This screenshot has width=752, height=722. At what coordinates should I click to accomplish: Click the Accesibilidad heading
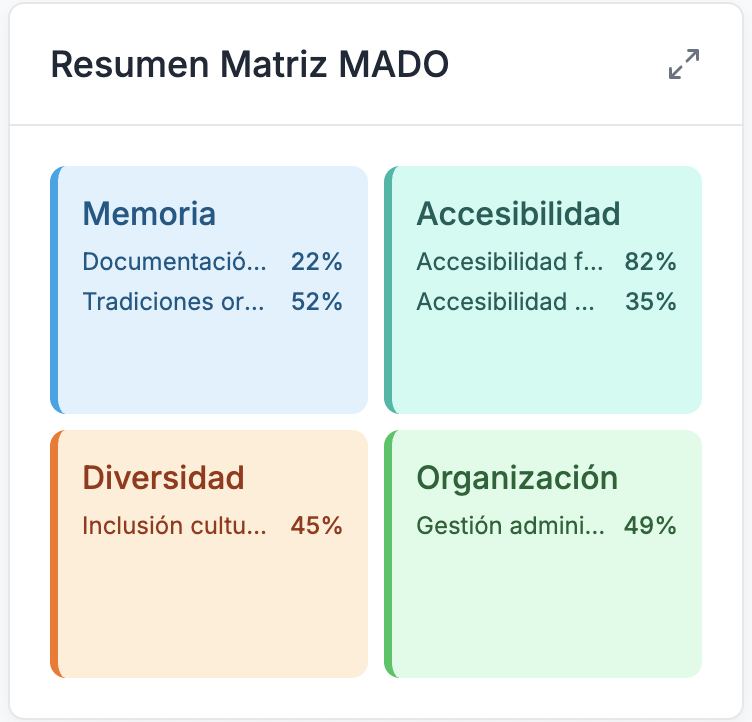tap(518, 214)
